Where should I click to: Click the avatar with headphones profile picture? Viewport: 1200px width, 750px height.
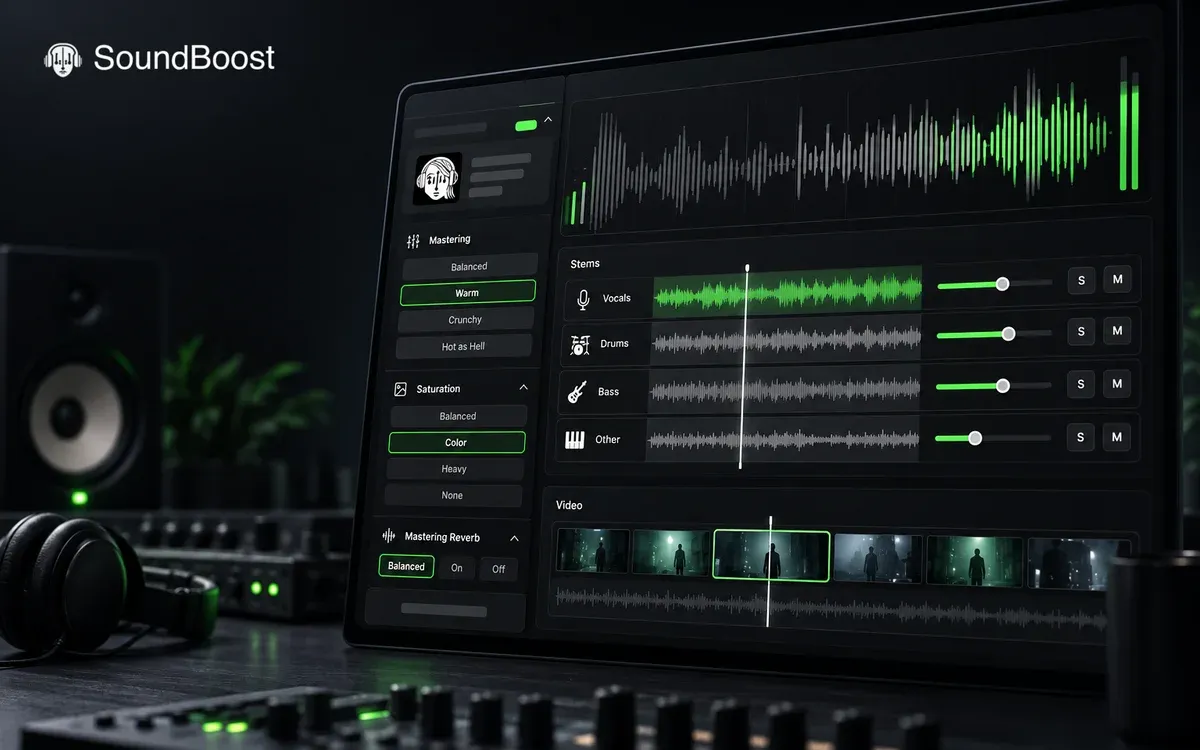coord(437,179)
